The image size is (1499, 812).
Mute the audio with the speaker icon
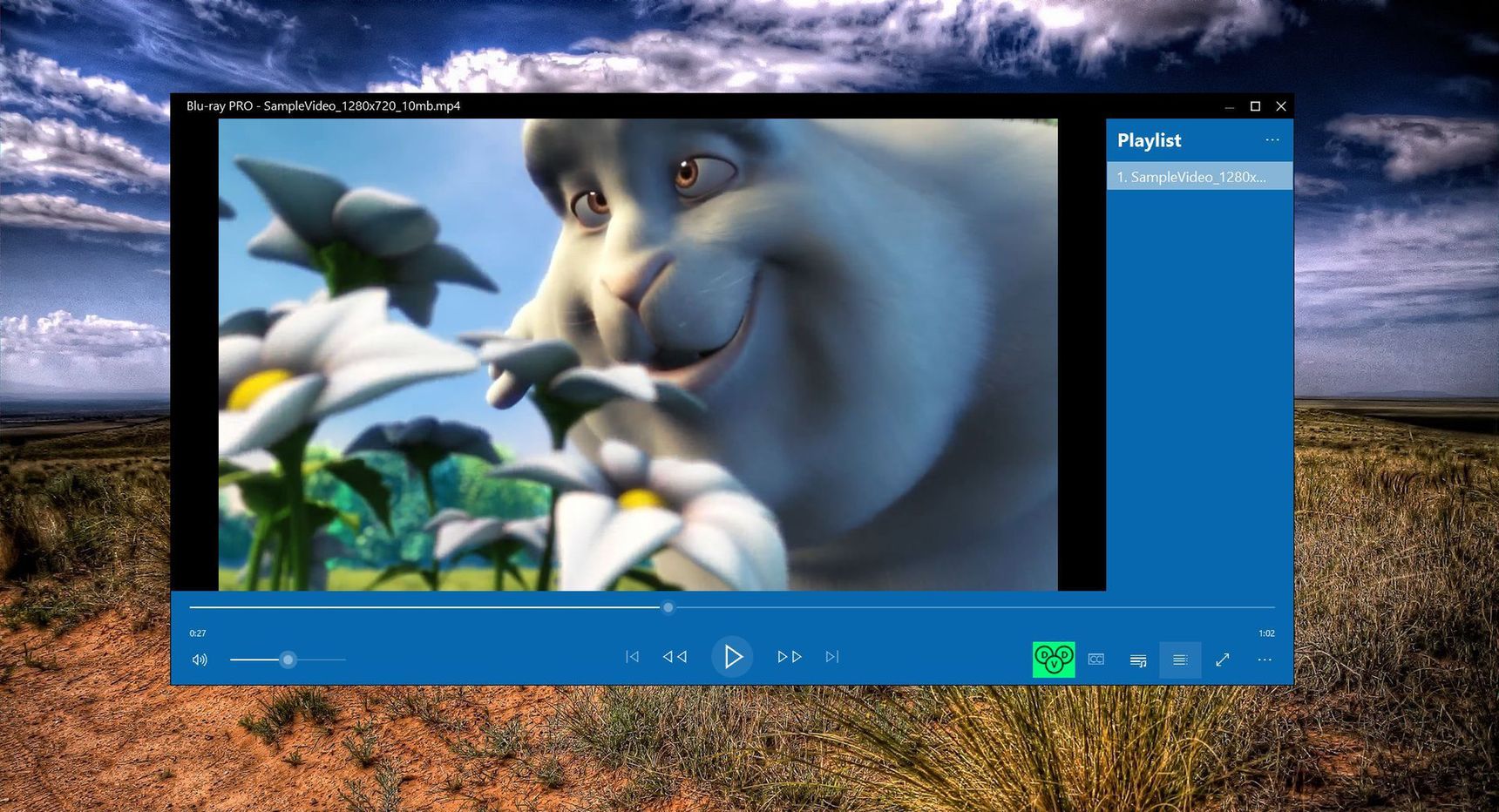pyautogui.click(x=200, y=660)
